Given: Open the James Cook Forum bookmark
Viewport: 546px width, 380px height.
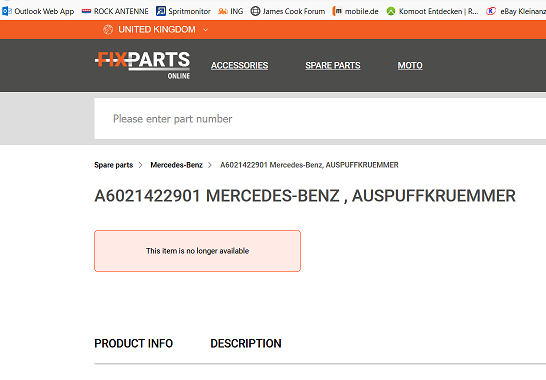Looking at the screenshot, I should [288, 11].
